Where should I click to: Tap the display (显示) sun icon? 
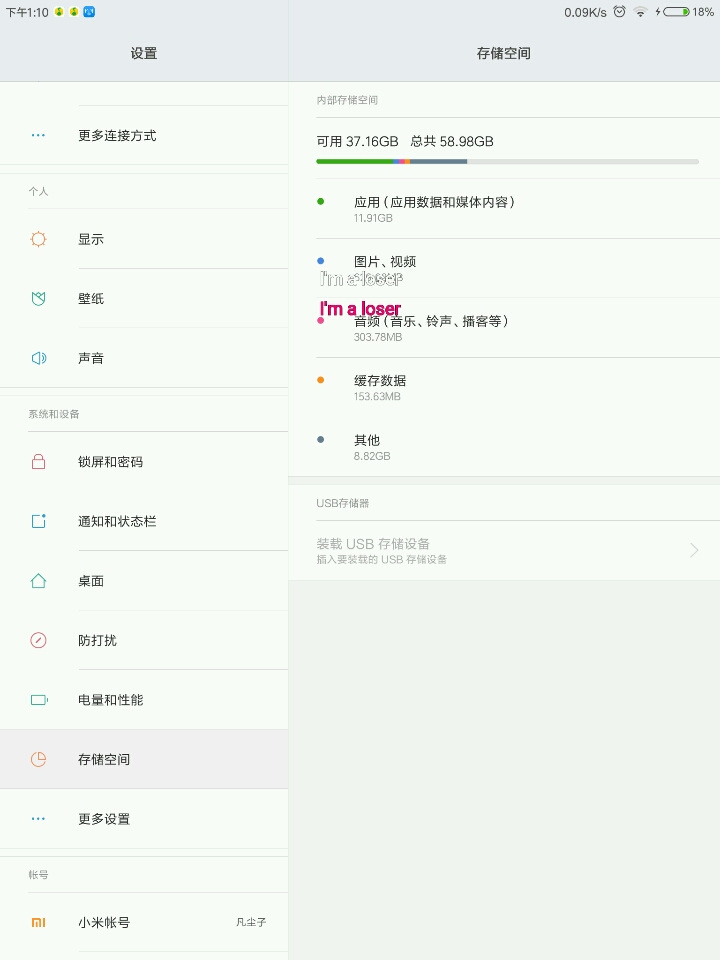coord(38,239)
